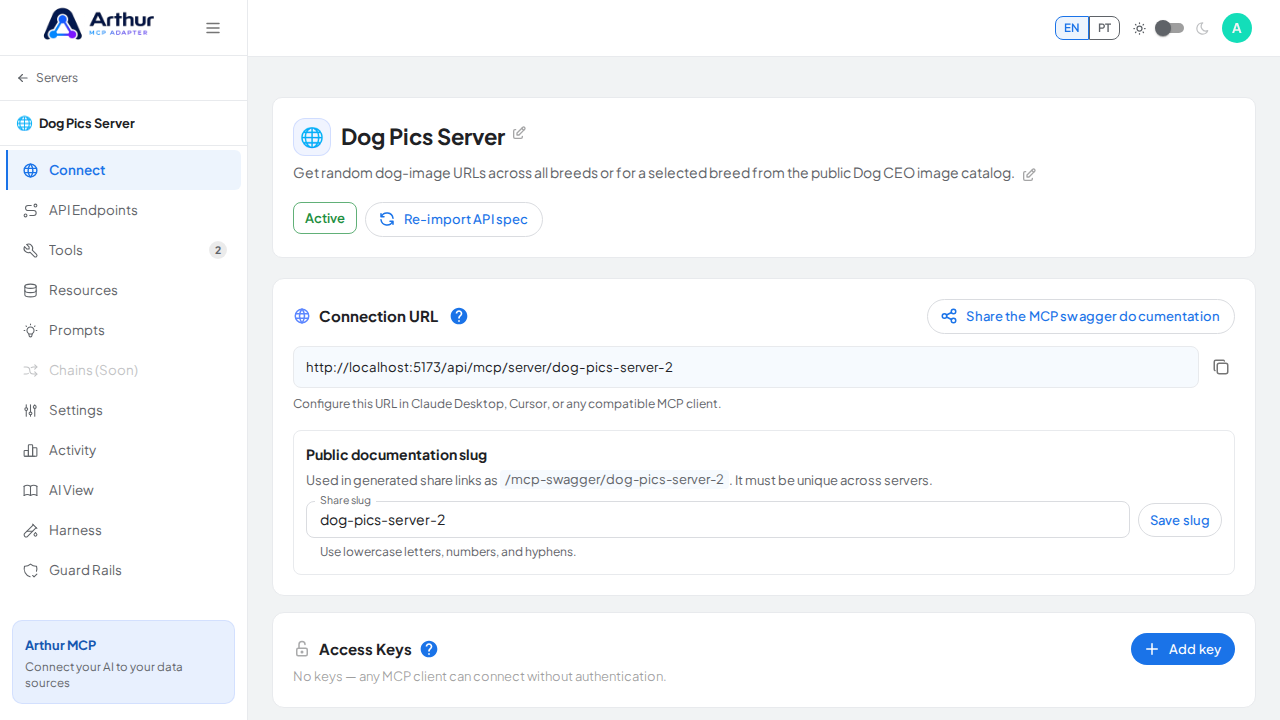The height and width of the screenshot is (720, 1280).
Task: Open the Tools section
Action: point(123,250)
